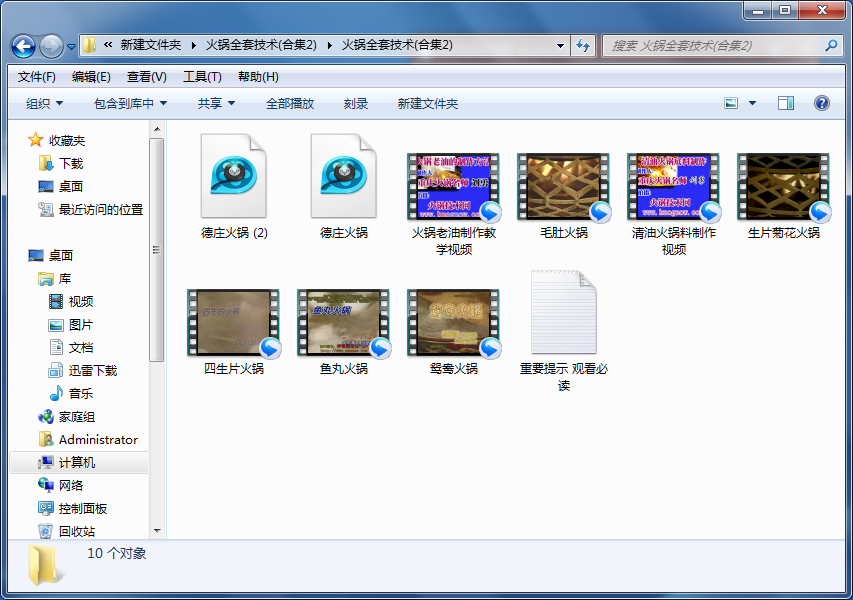853x600 pixels.
Task: Open the 工具(T) menu
Action: (x=201, y=77)
